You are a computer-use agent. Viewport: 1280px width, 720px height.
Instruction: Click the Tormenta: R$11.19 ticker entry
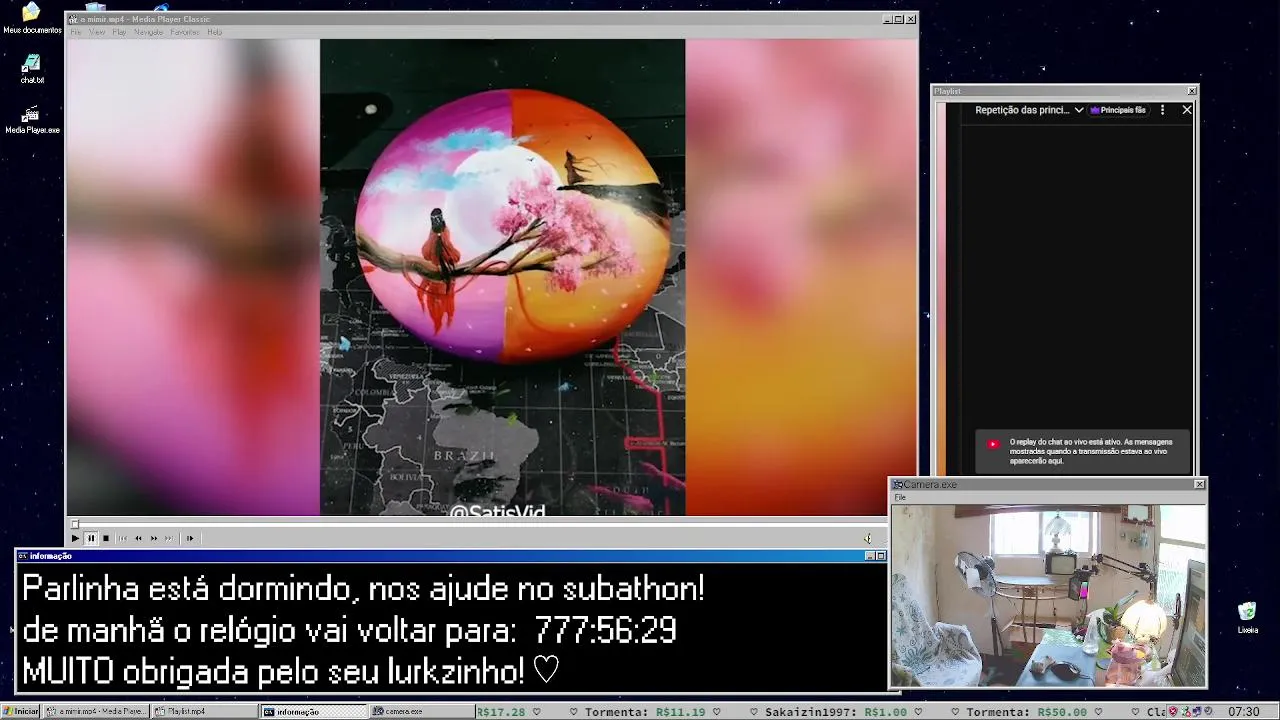click(646, 712)
